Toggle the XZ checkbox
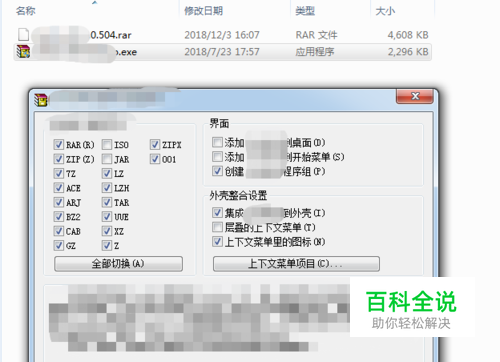This screenshot has width=500, height=362. [107, 231]
